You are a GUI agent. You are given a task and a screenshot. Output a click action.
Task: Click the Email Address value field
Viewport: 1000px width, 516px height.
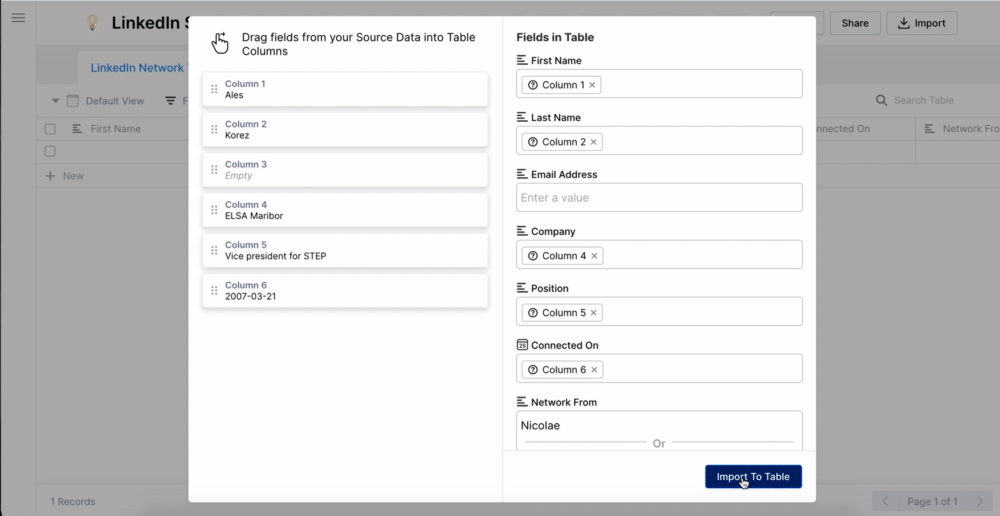(659, 198)
